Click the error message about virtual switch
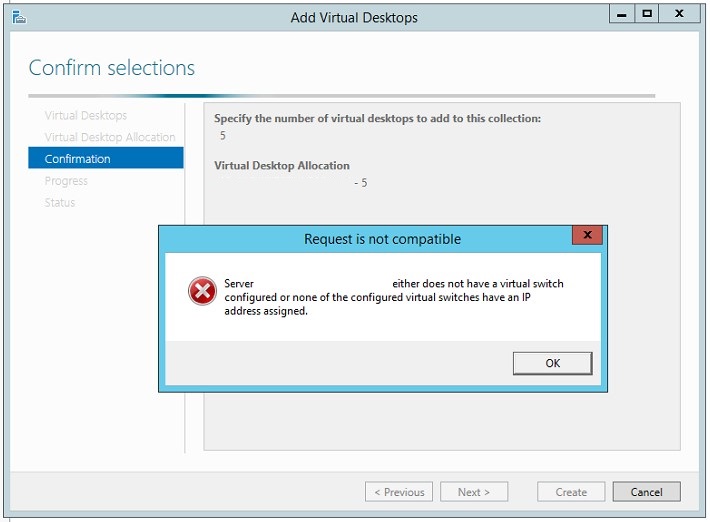Viewport: 710px width, 522px height. tap(394, 297)
